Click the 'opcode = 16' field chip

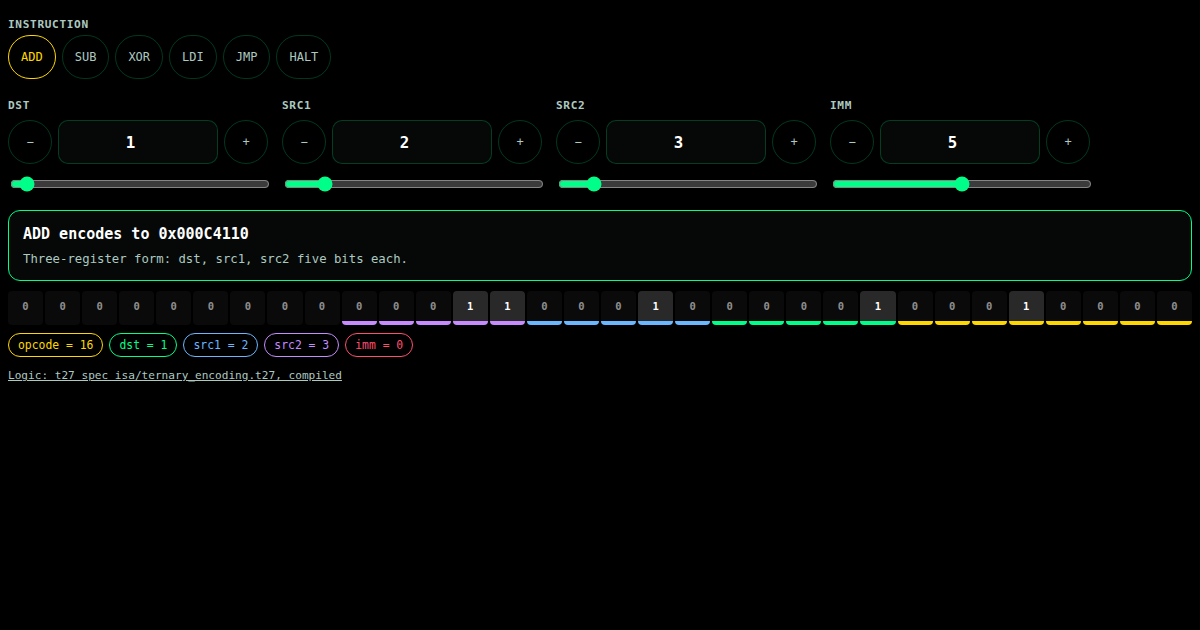click(55, 345)
